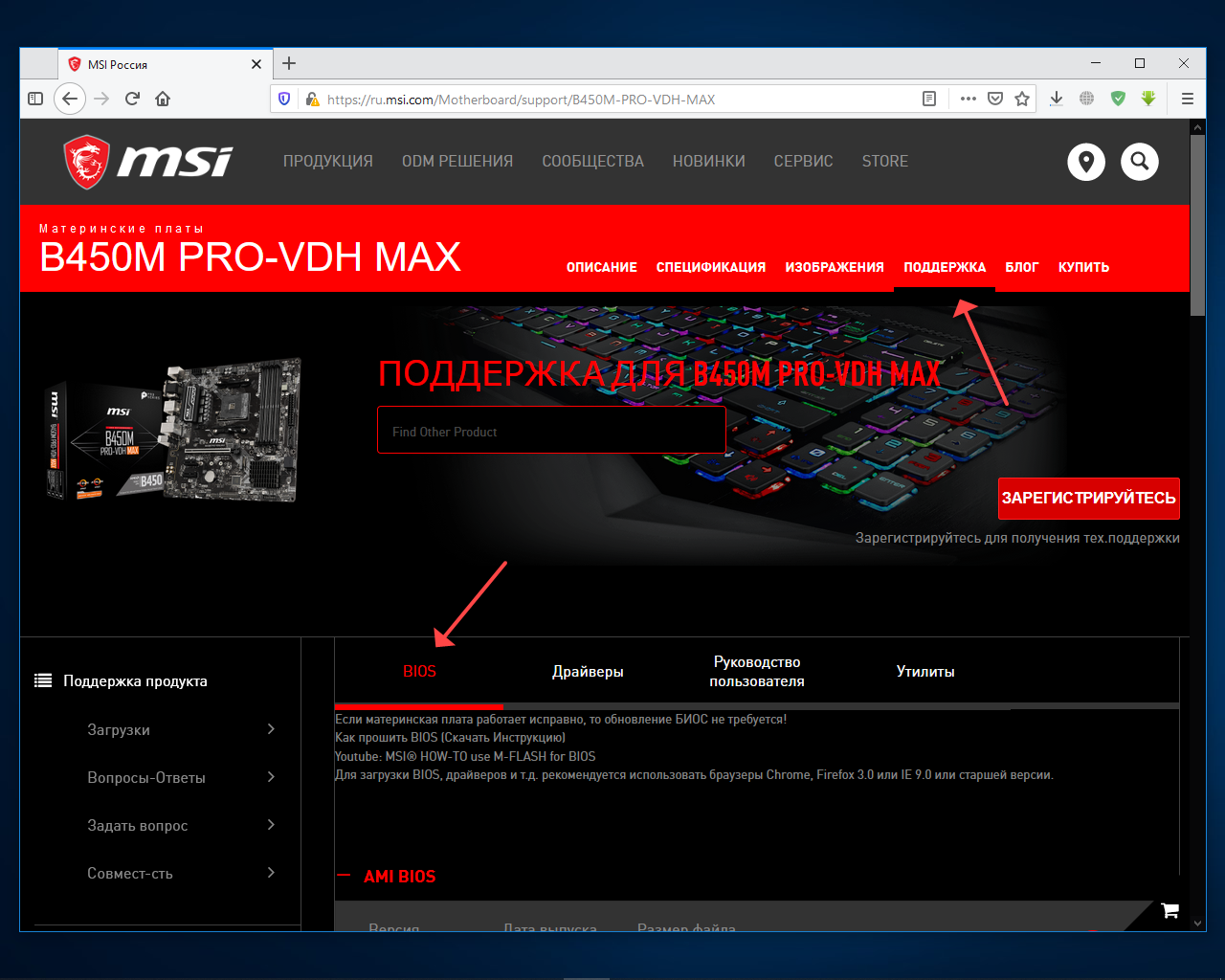Screen dimensions: 1225x980
Task: Open Как прошить BIOS instruction link
Action: tap(450, 737)
